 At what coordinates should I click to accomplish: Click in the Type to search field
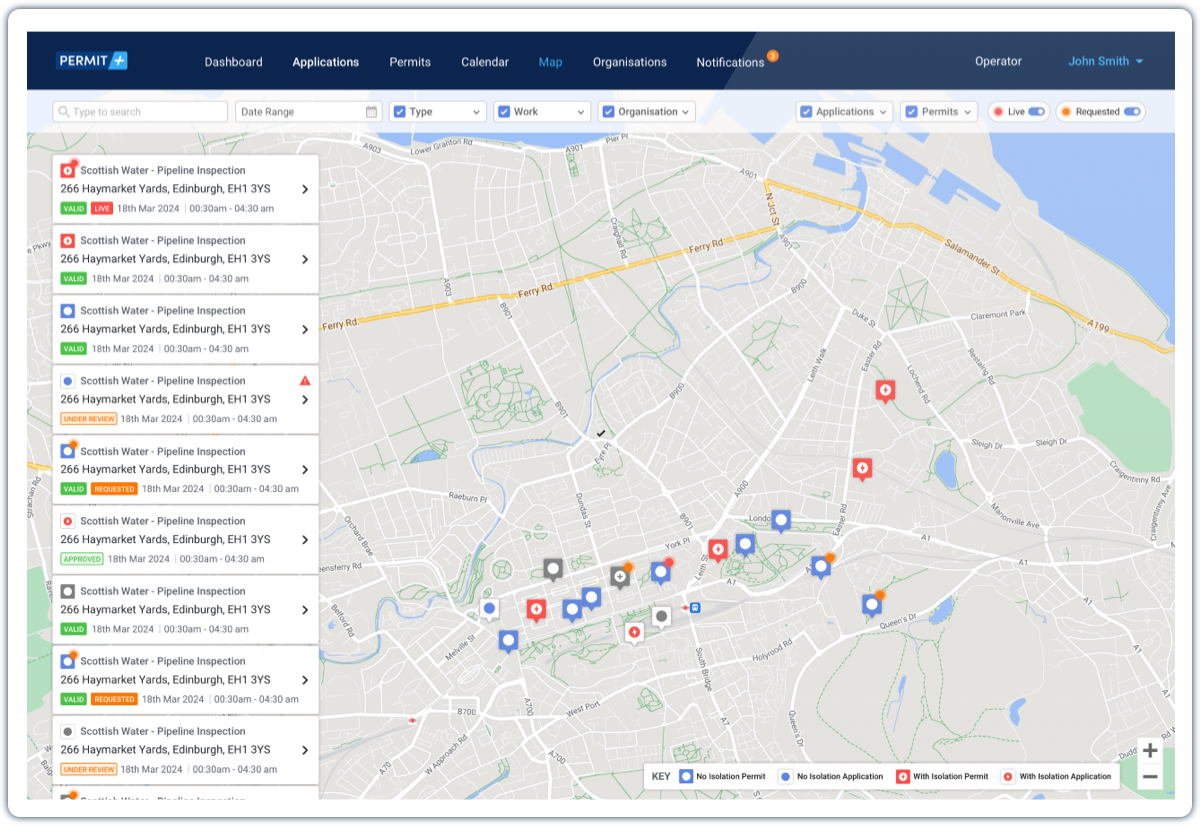[x=140, y=112]
